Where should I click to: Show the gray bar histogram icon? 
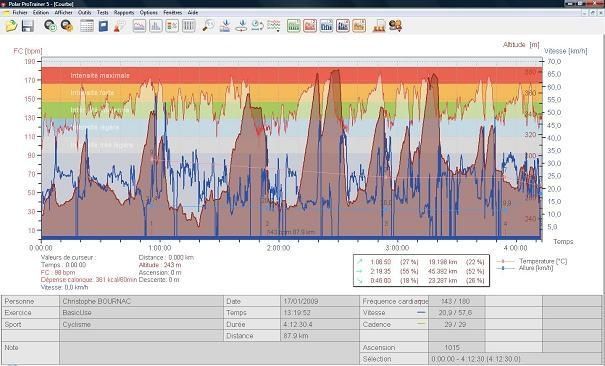(155, 26)
